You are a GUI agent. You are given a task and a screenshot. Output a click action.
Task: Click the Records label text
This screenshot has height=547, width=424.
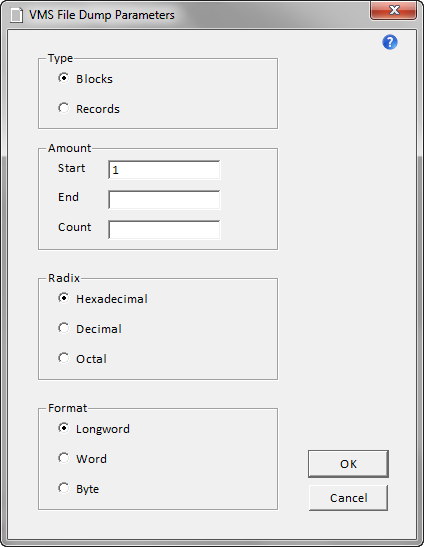pyautogui.click(x=98, y=109)
